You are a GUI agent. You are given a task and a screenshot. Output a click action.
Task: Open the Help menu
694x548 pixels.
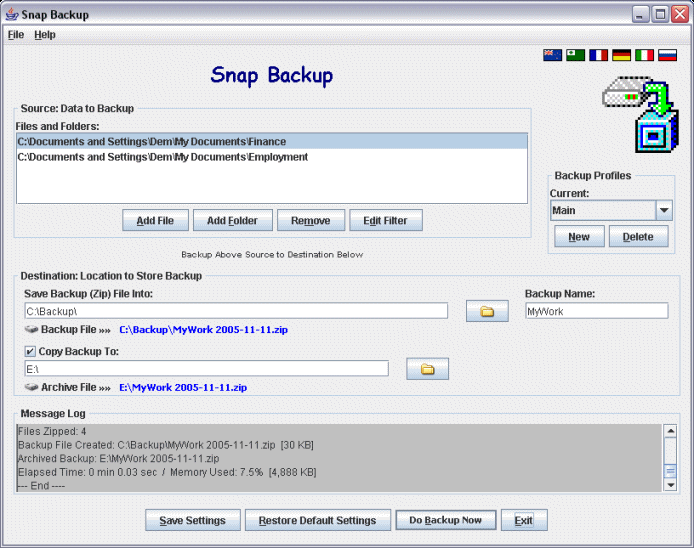point(45,35)
